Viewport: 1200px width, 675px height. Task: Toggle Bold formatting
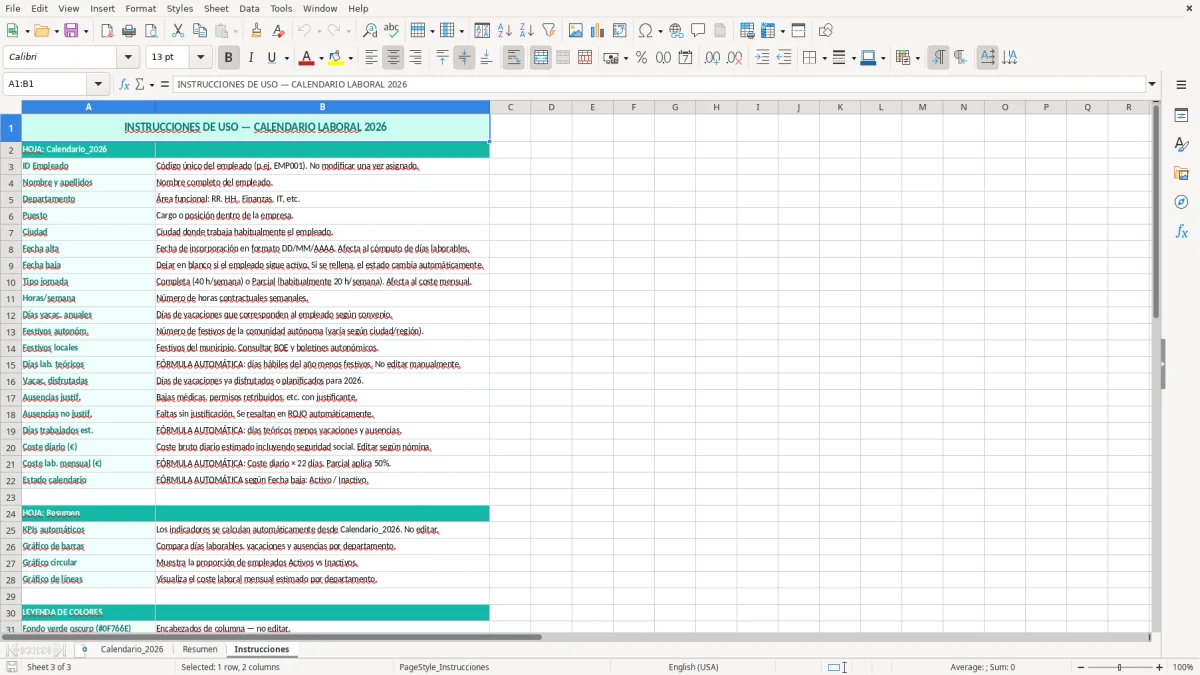pyautogui.click(x=228, y=58)
